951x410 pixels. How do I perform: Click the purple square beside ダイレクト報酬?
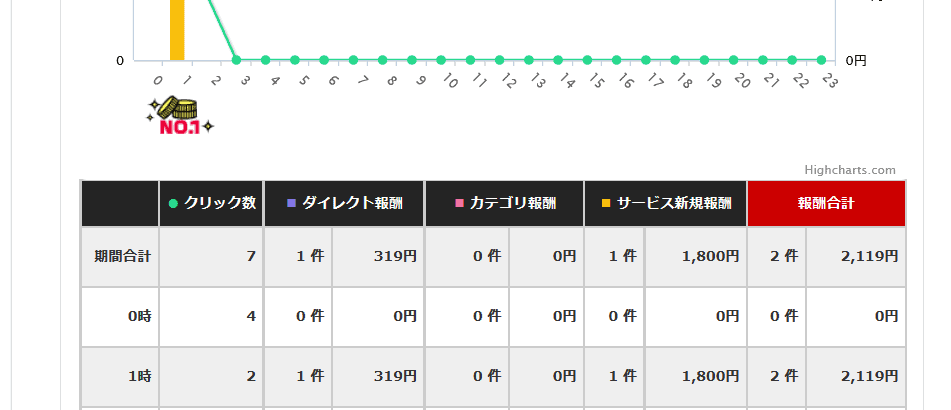point(291,203)
